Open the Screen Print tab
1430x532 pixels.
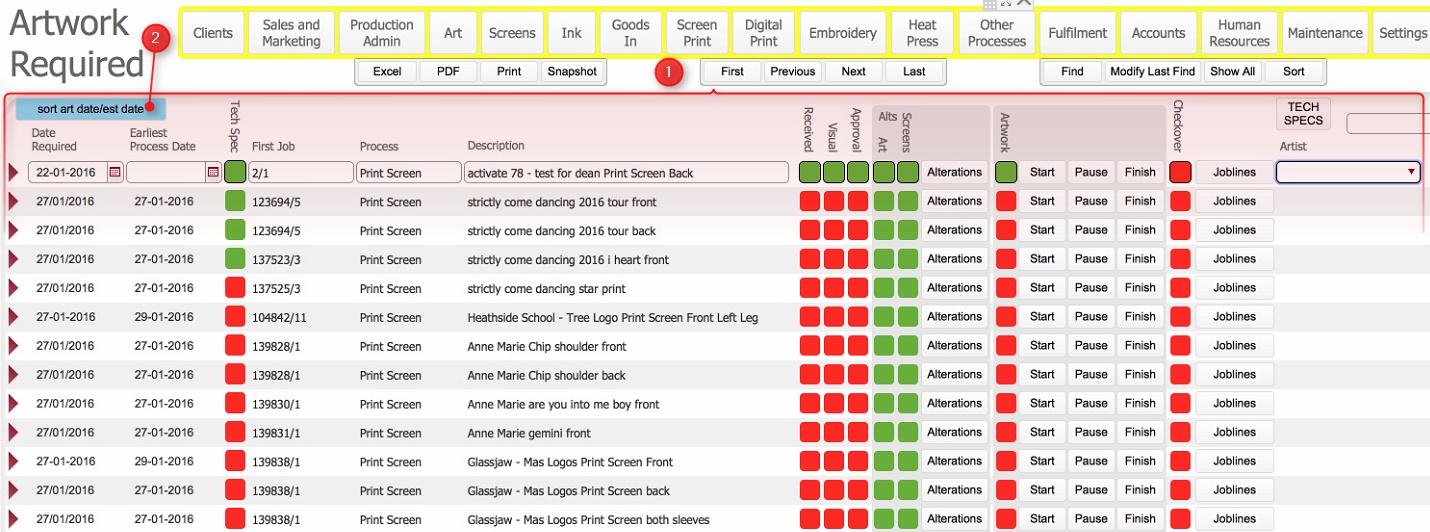pos(697,33)
